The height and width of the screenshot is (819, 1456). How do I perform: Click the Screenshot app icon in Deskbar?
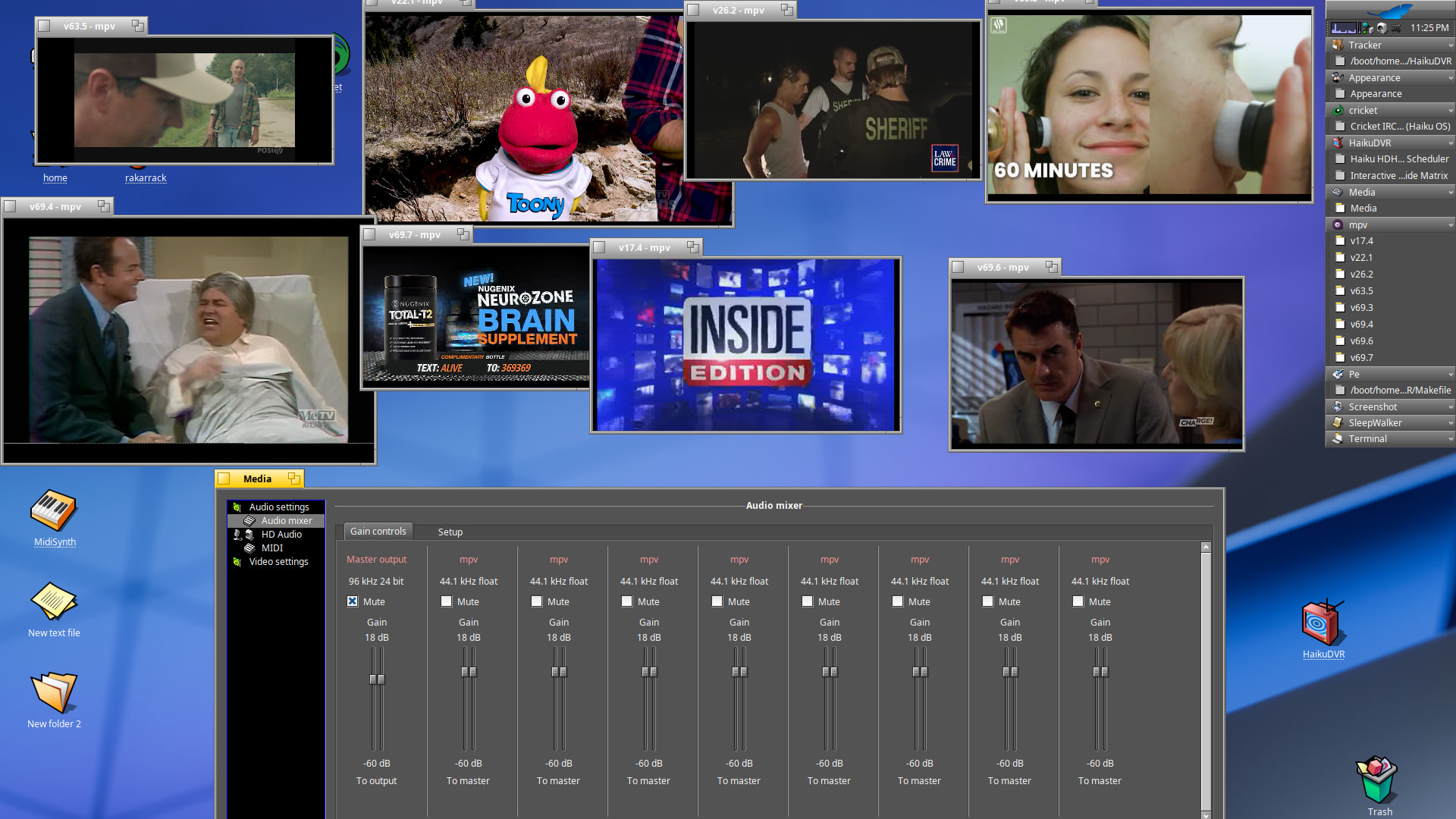[x=1338, y=406]
